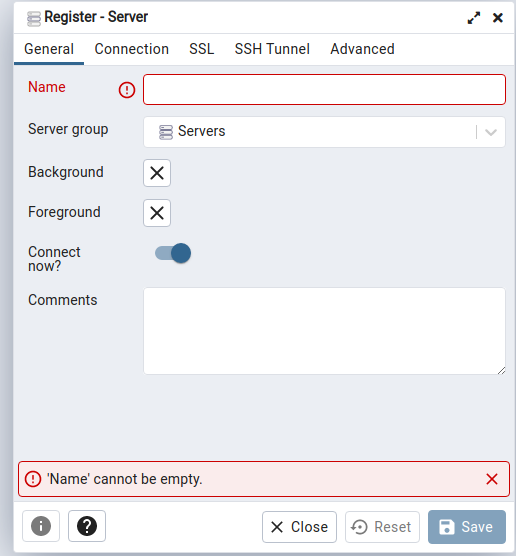Open help via question mark icon
The width and height of the screenshot is (516, 556).
[87, 526]
